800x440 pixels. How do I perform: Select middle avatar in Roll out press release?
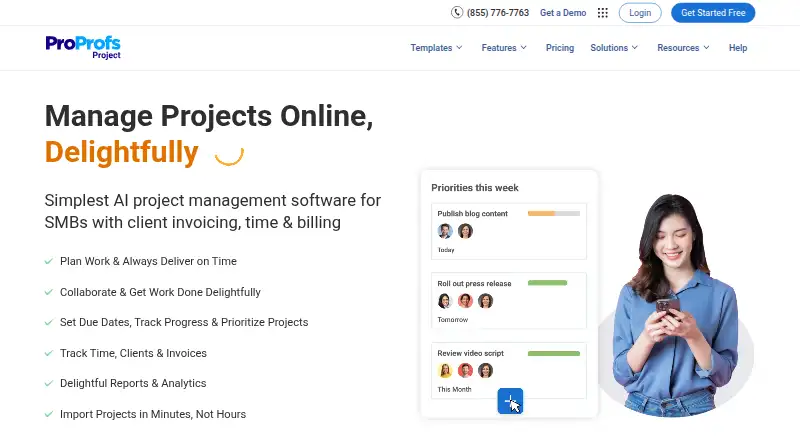pyautogui.click(x=465, y=301)
